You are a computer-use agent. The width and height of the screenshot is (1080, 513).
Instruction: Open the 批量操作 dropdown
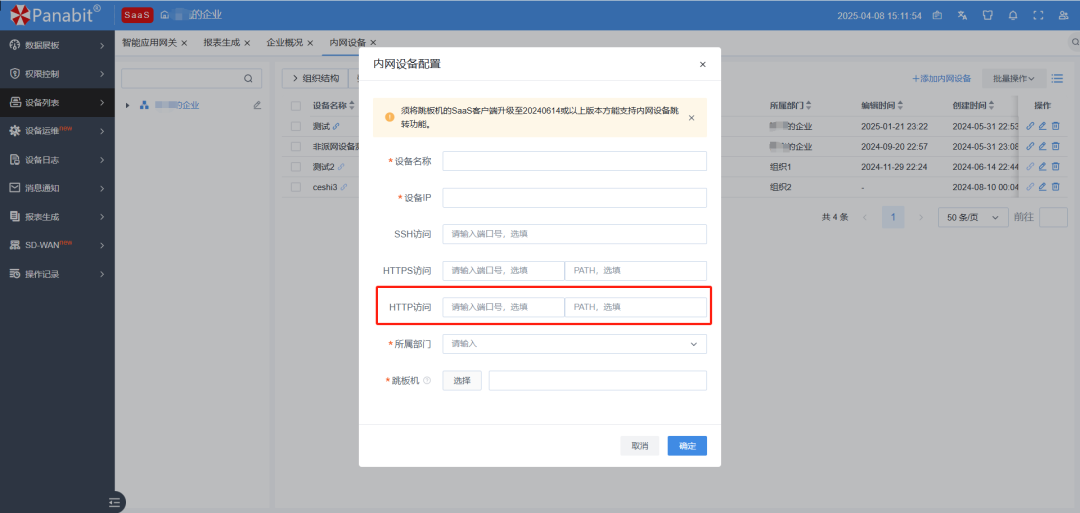pyautogui.click(x=1014, y=78)
